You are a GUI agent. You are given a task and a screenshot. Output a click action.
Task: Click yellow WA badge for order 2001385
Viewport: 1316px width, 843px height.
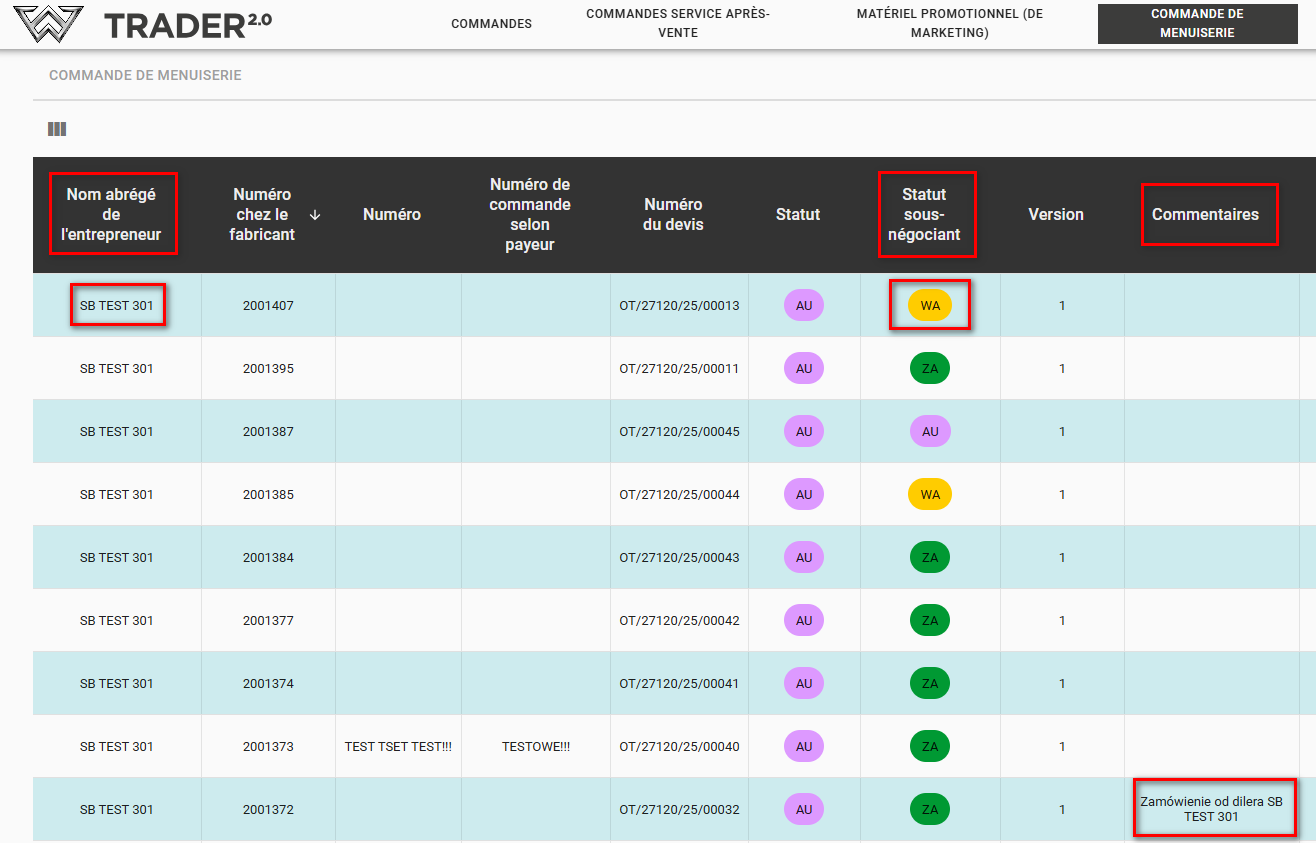pos(930,495)
